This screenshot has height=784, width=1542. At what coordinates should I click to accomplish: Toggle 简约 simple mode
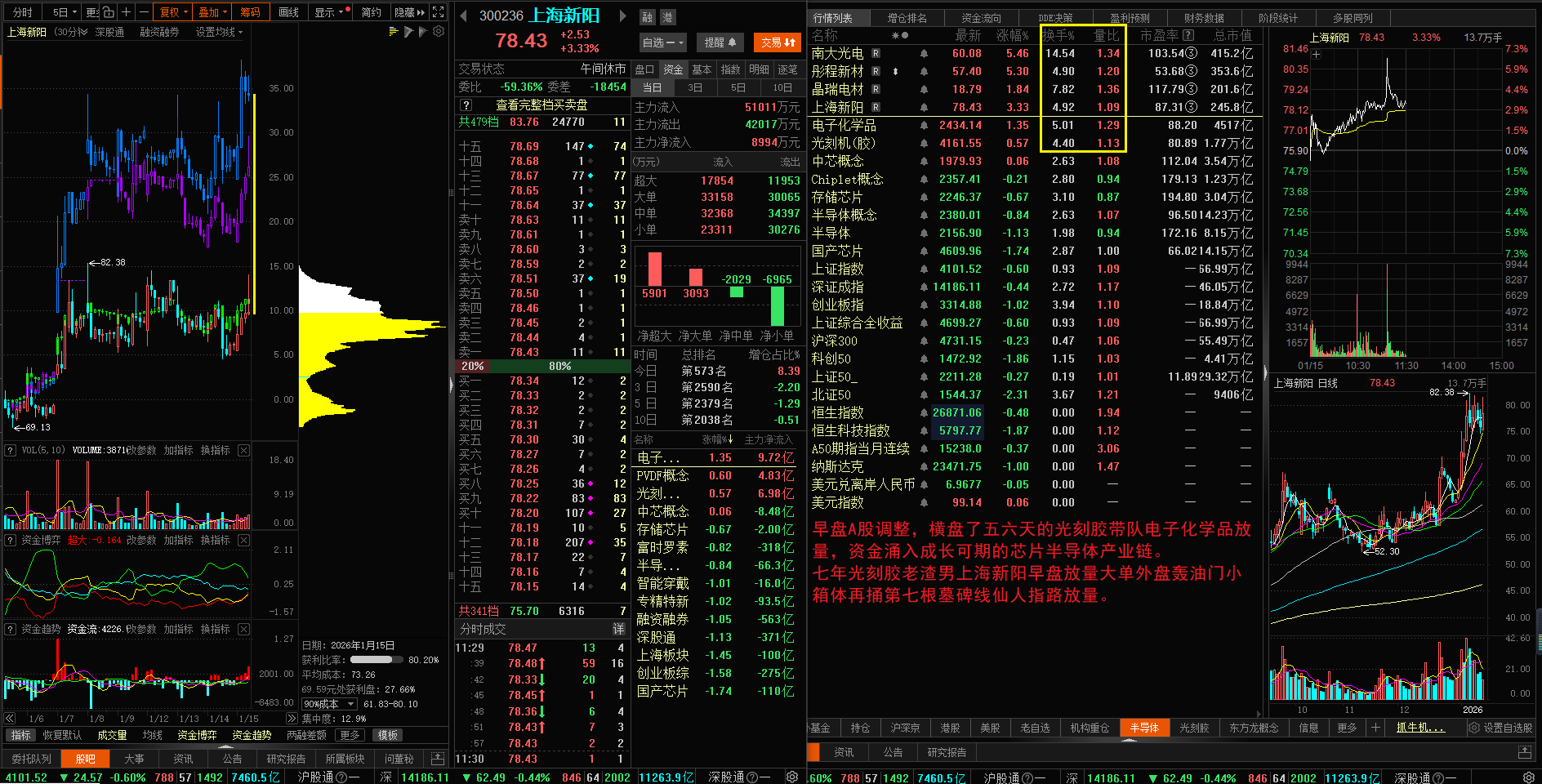(372, 12)
